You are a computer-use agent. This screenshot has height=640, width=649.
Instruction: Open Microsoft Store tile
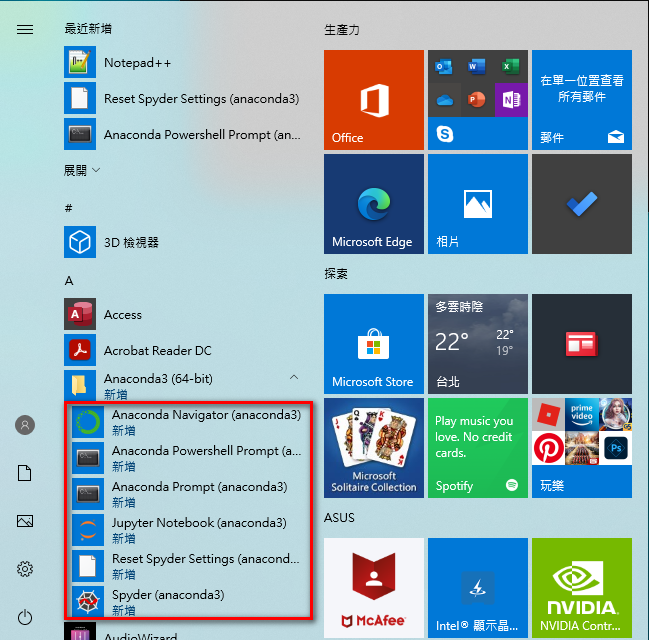(x=374, y=344)
